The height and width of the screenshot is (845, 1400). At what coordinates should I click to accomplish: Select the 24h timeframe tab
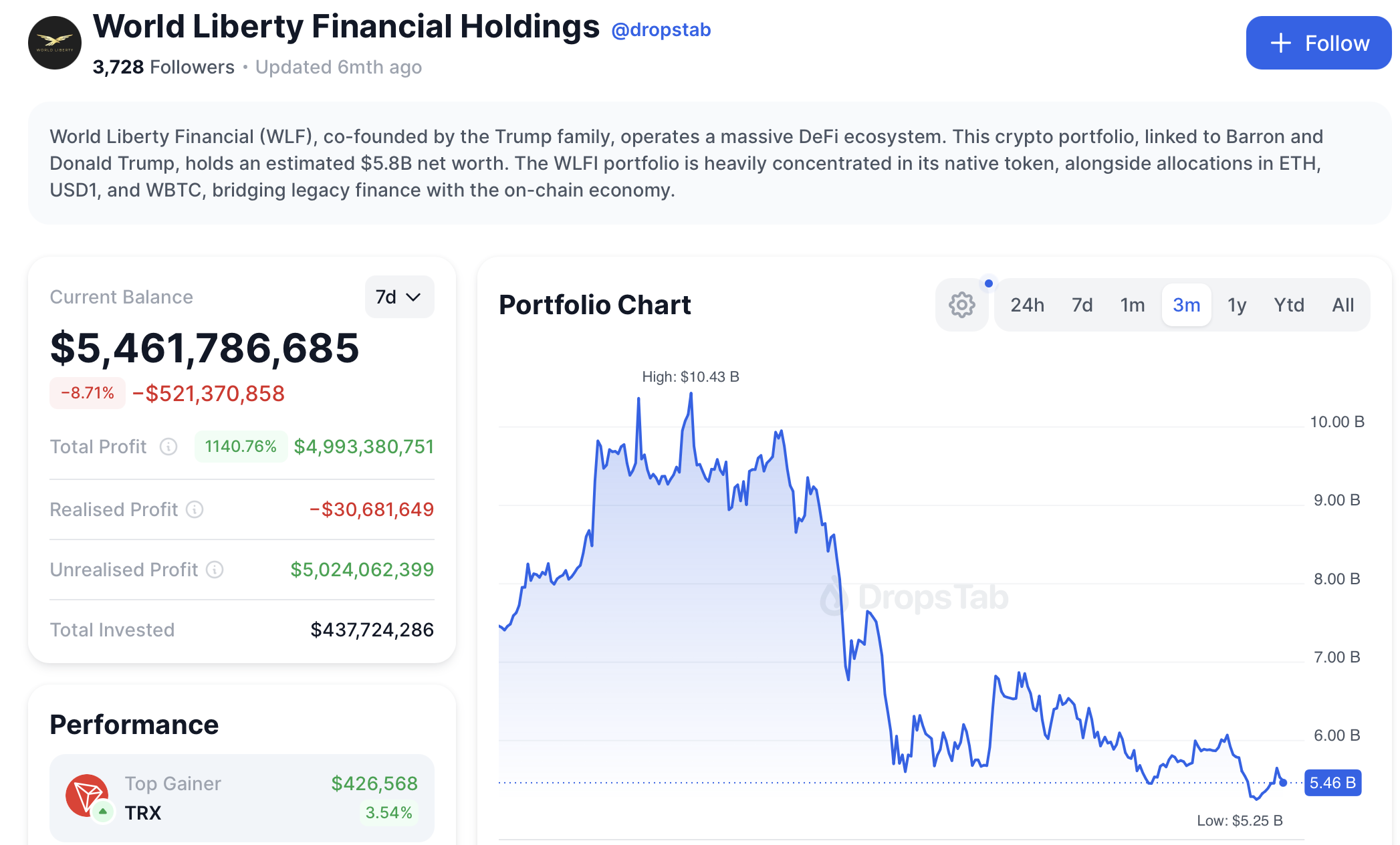1027,305
